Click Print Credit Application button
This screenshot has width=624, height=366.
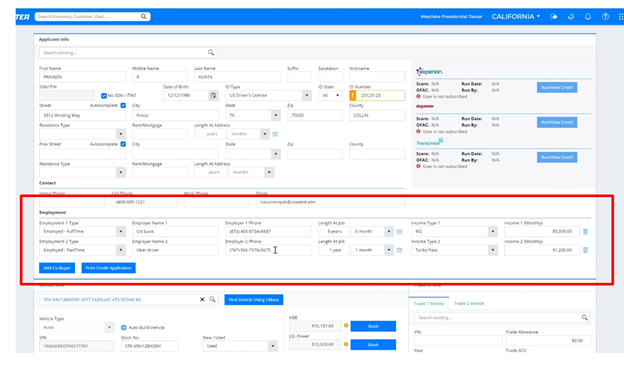click(x=109, y=268)
